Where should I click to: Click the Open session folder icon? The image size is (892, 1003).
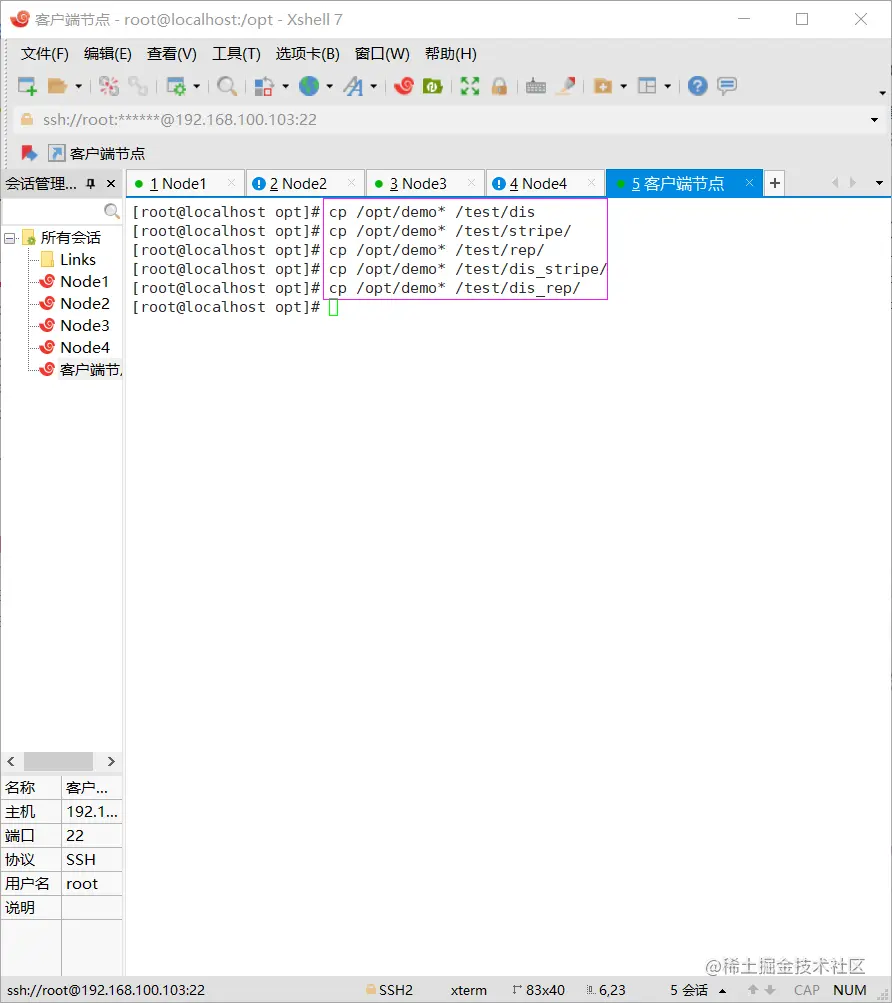(57, 86)
